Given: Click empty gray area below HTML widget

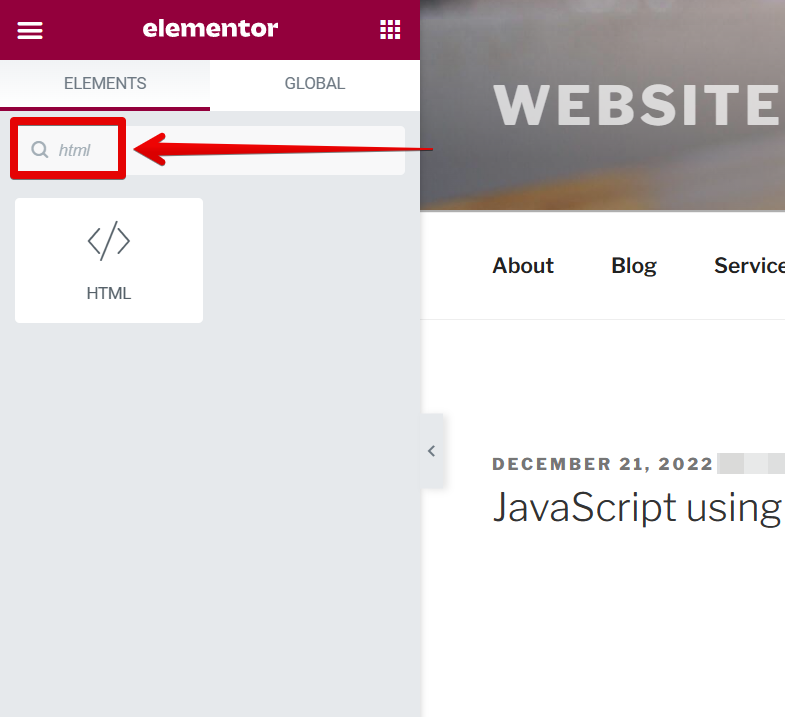Looking at the screenshot, I should (x=210, y=500).
